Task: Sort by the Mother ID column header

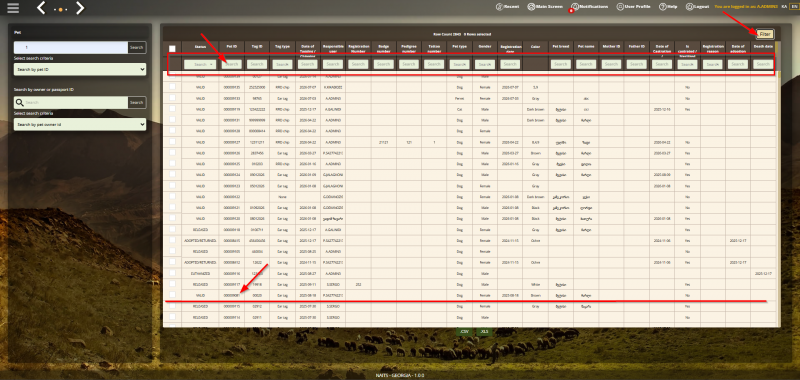Action: point(611,46)
